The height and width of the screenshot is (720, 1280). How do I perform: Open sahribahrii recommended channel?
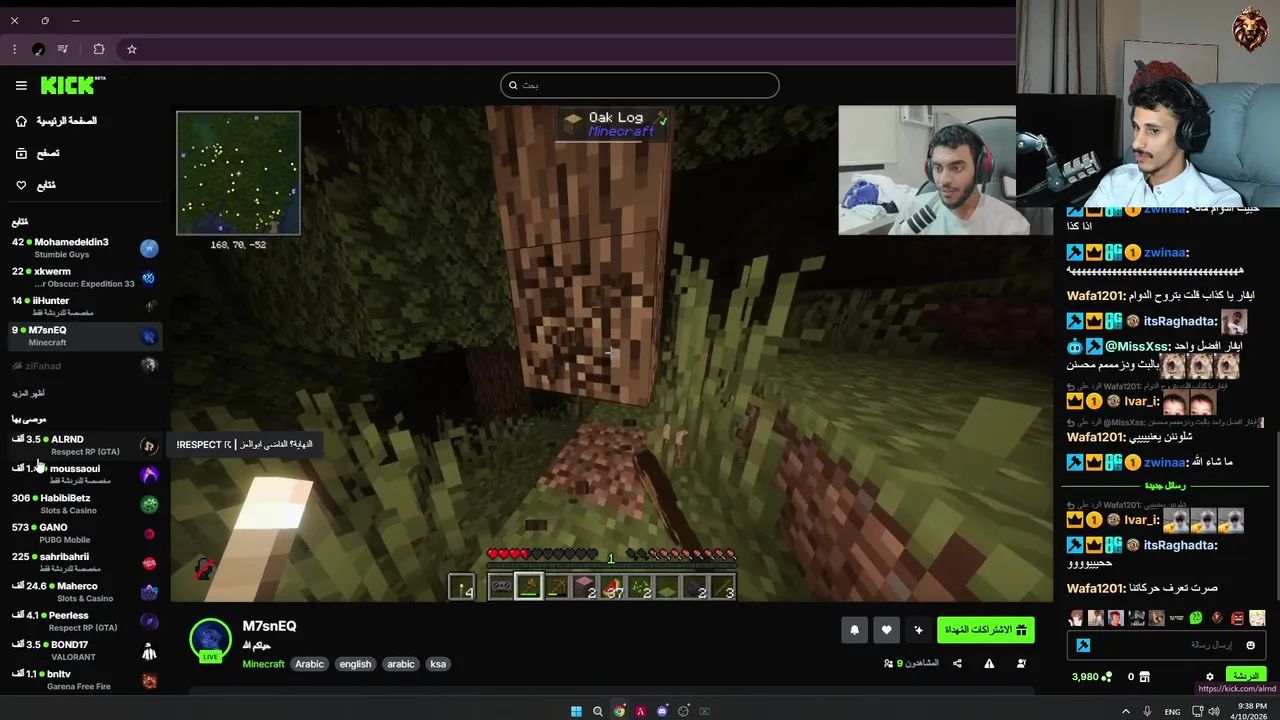(85, 563)
